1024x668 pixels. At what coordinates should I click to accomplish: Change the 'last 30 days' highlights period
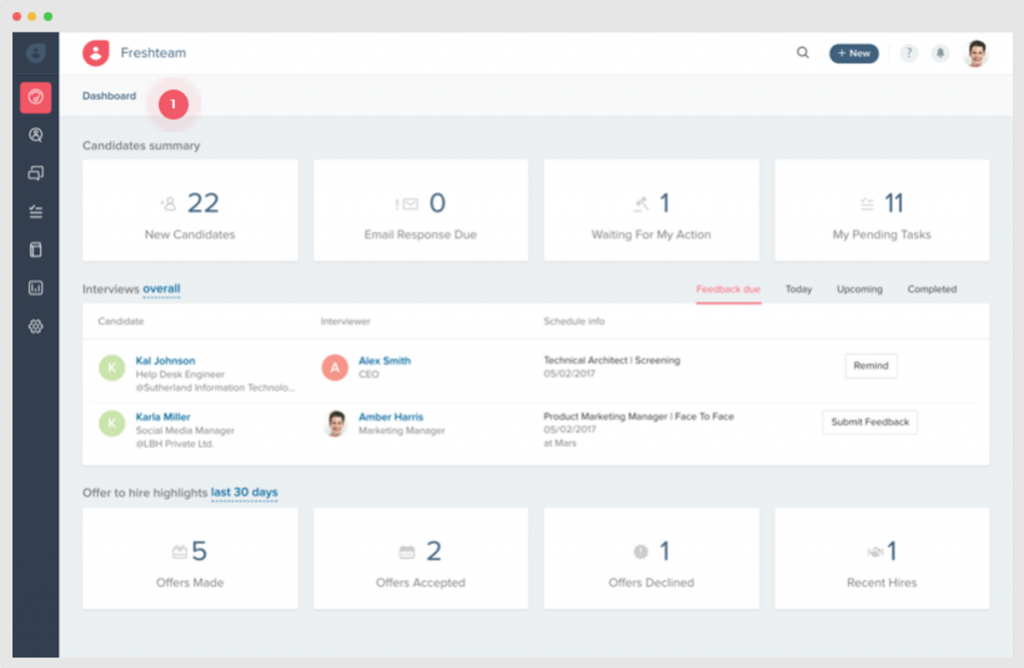click(x=245, y=492)
